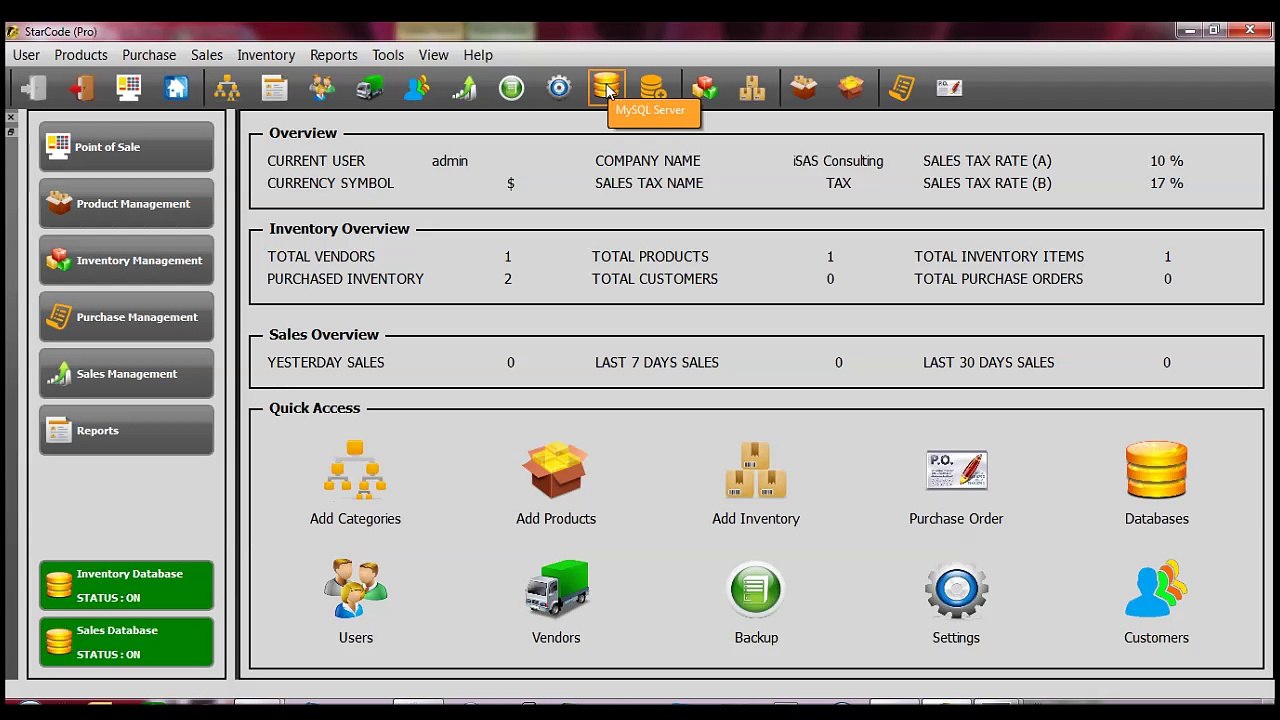Open Users in Quick Access
The width and height of the screenshot is (1280, 720).
tap(355, 602)
